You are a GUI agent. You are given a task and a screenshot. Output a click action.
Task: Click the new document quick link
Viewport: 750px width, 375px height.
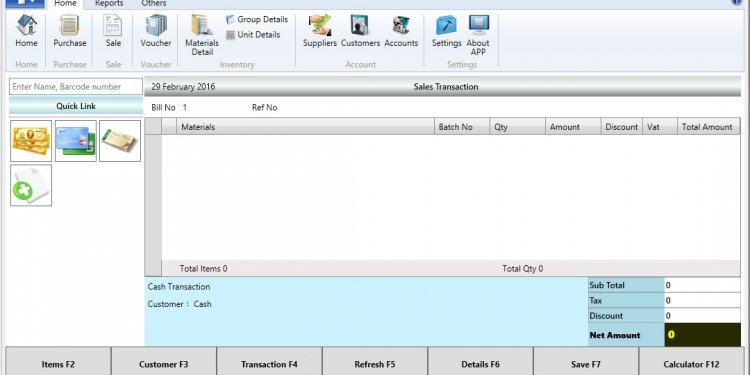coord(31,185)
